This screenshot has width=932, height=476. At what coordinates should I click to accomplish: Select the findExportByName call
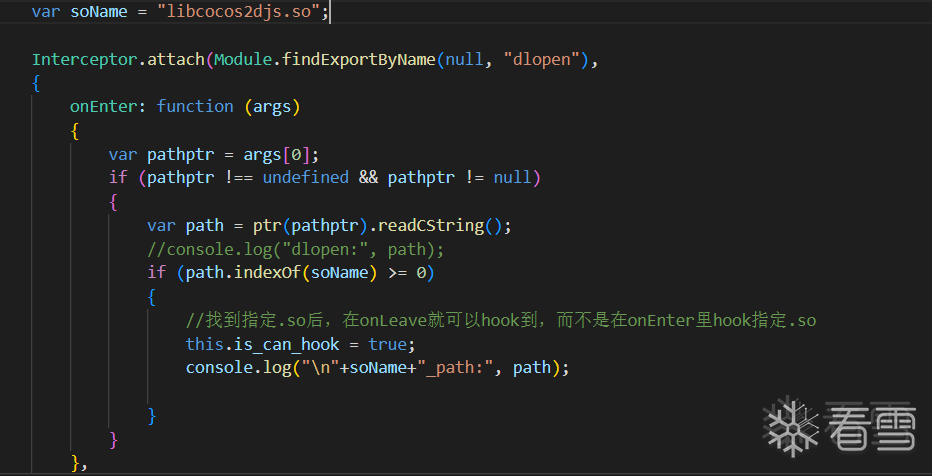coord(359,59)
